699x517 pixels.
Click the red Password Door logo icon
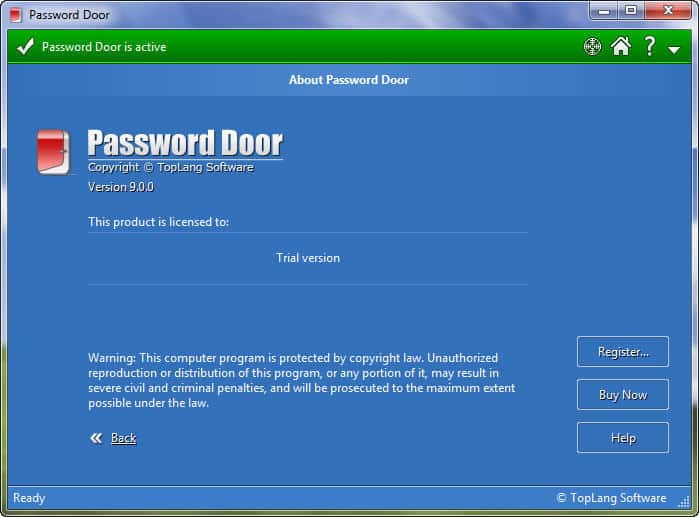(x=53, y=152)
